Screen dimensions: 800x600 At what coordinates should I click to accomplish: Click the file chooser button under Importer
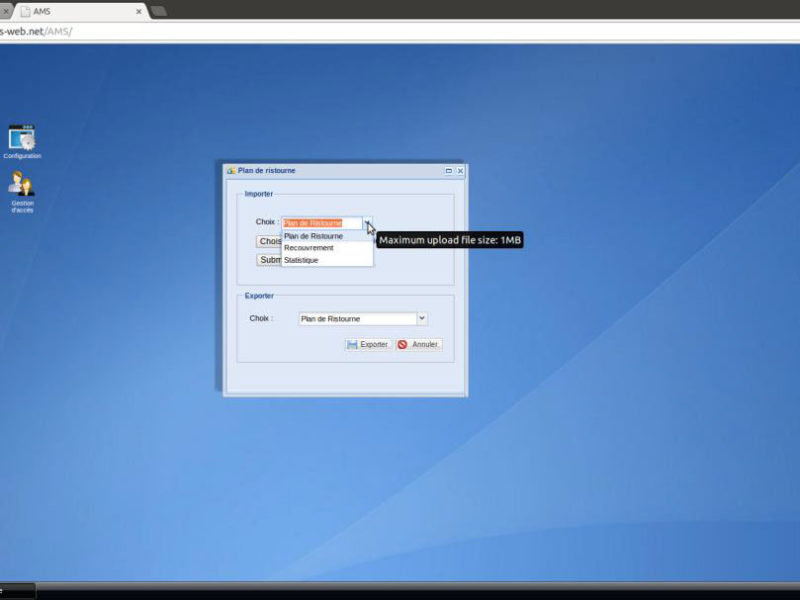click(269, 241)
